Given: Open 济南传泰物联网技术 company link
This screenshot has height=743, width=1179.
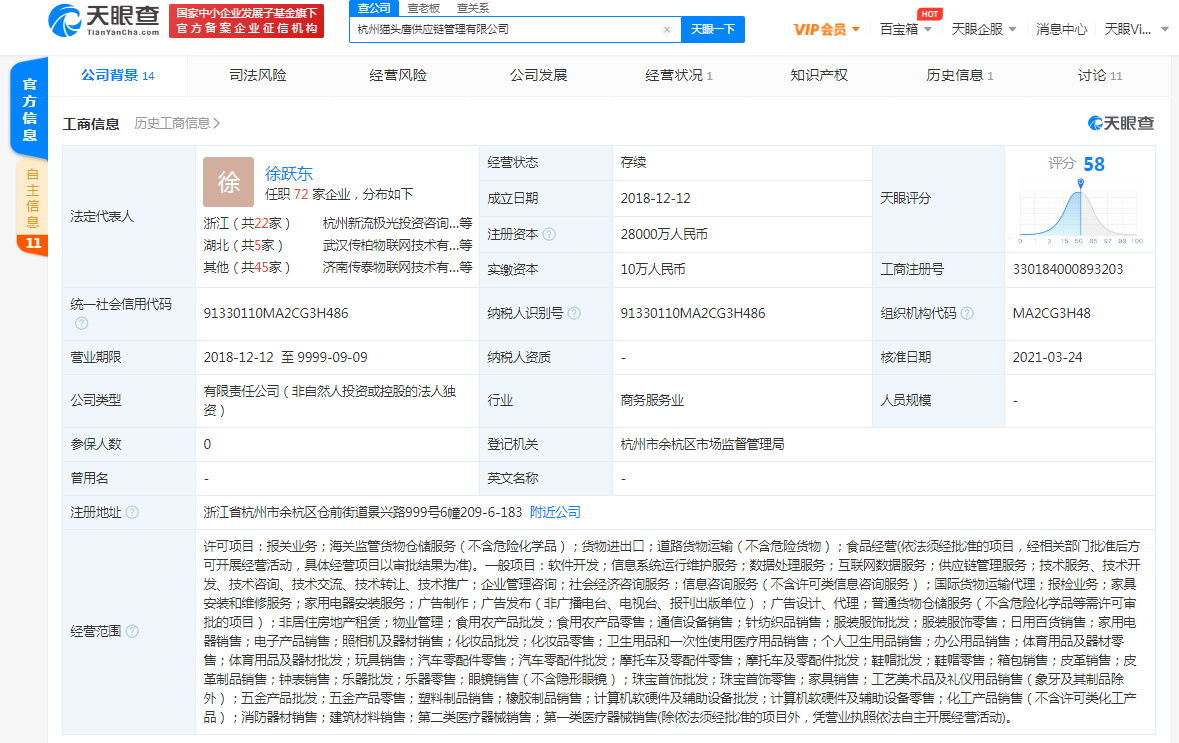Looking at the screenshot, I should click(x=397, y=267).
